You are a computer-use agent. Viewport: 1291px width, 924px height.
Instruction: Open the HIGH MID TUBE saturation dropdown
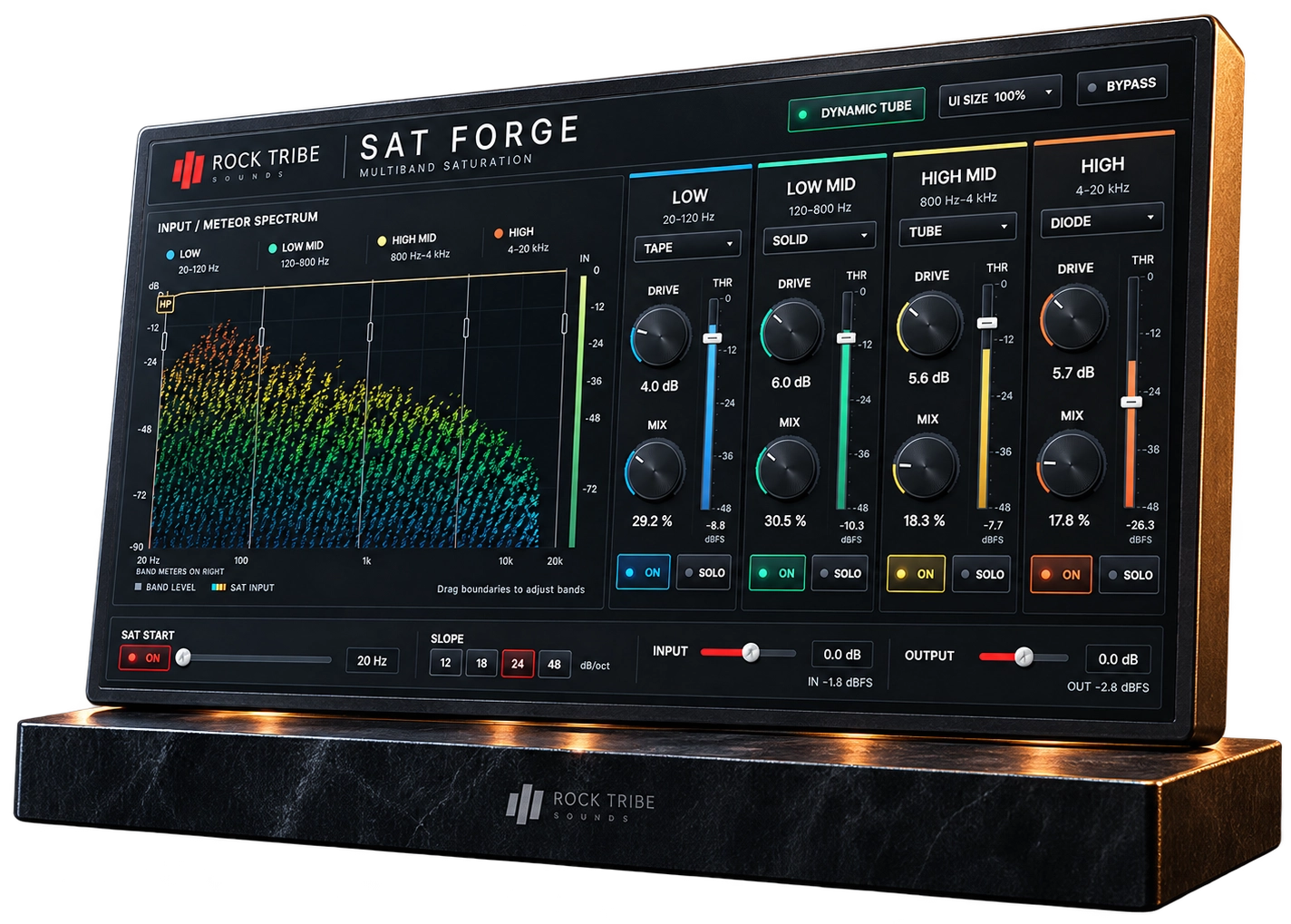click(957, 230)
